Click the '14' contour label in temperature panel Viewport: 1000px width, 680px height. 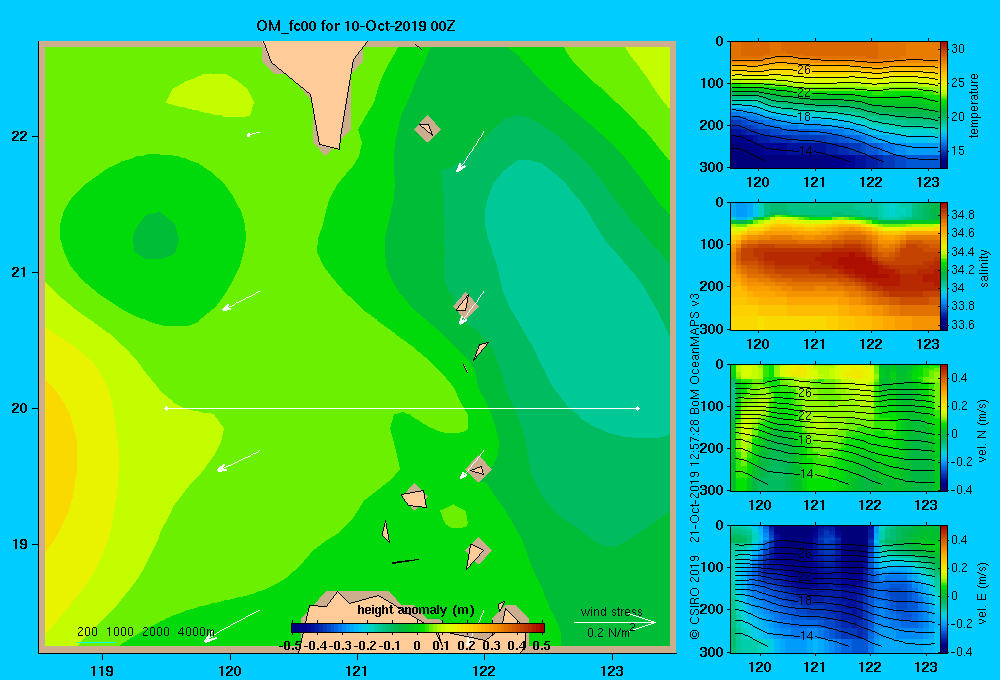805,151
